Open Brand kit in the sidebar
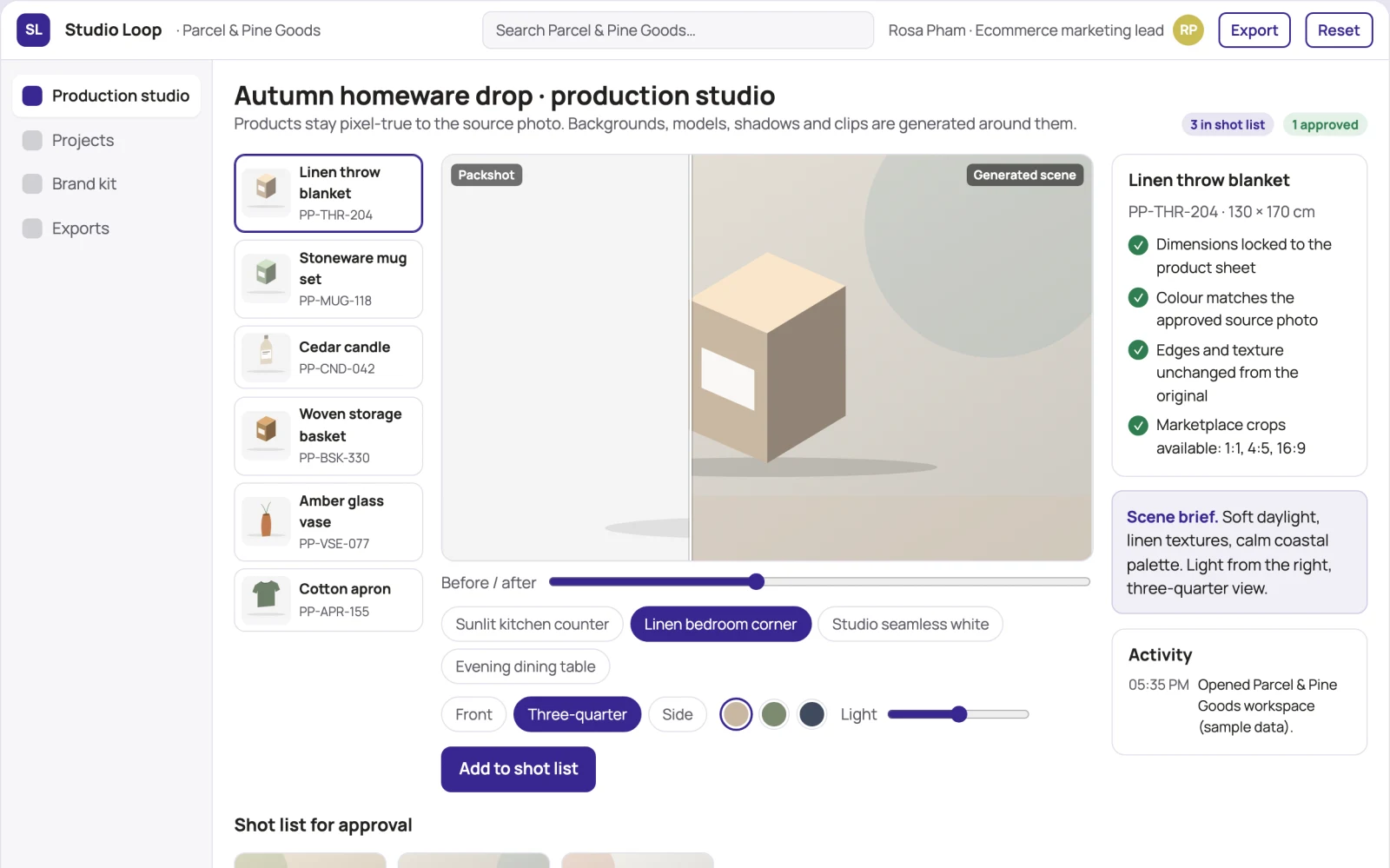 point(106,183)
